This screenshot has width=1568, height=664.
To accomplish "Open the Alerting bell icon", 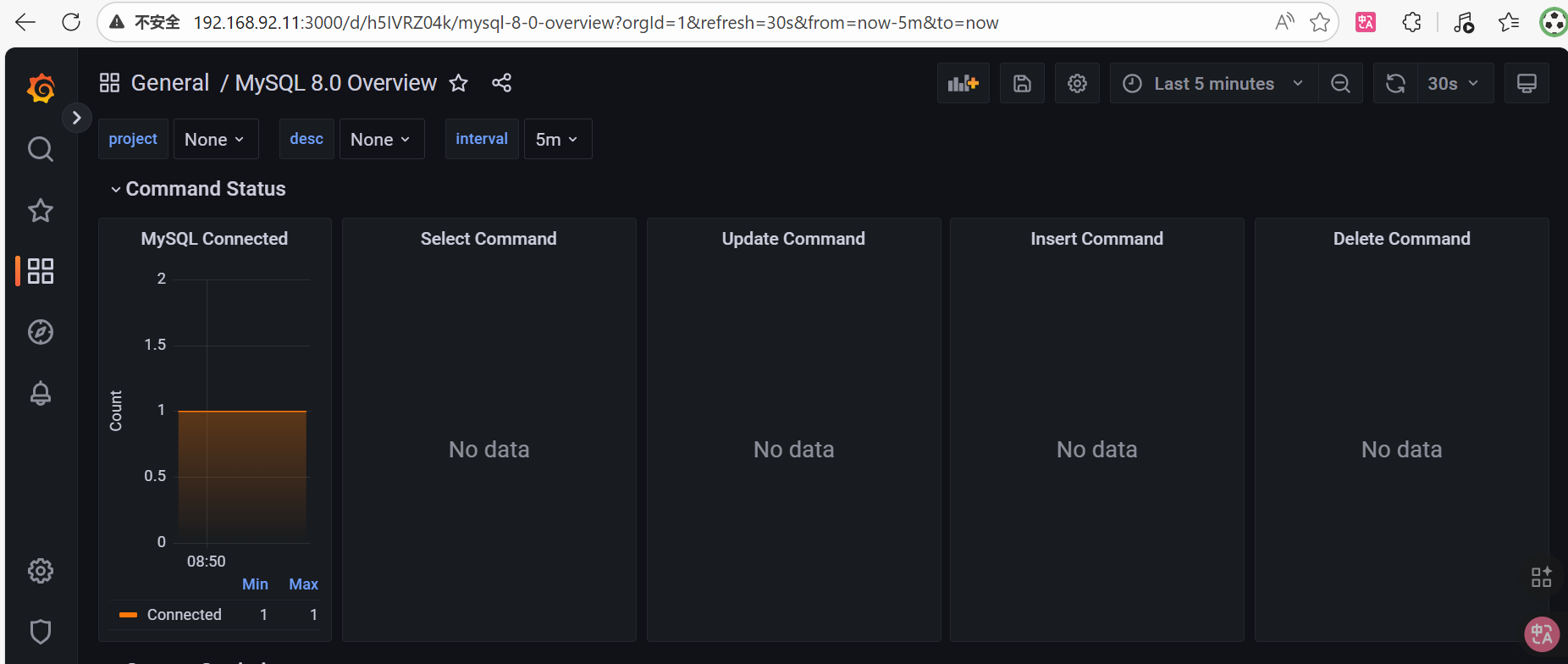I will (41, 393).
